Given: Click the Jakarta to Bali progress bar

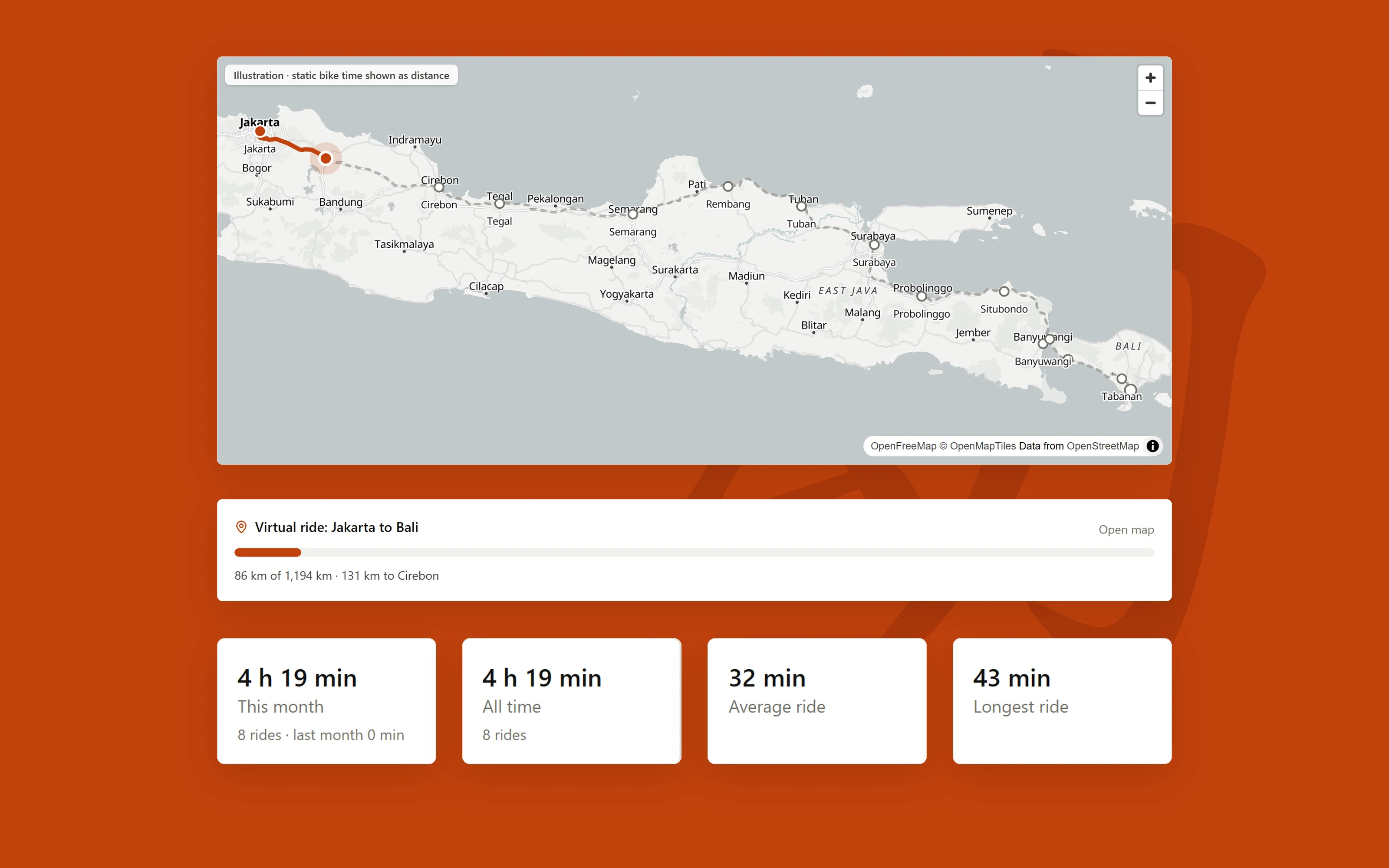Looking at the screenshot, I should [694, 552].
